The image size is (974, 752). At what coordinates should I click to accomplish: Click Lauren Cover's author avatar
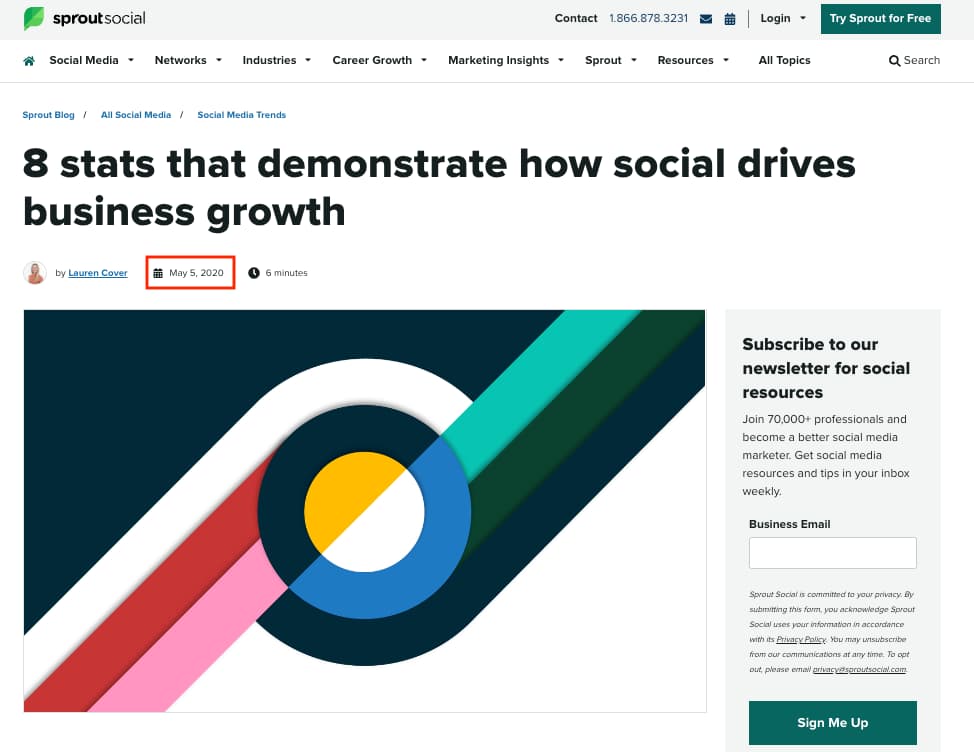[35, 273]
